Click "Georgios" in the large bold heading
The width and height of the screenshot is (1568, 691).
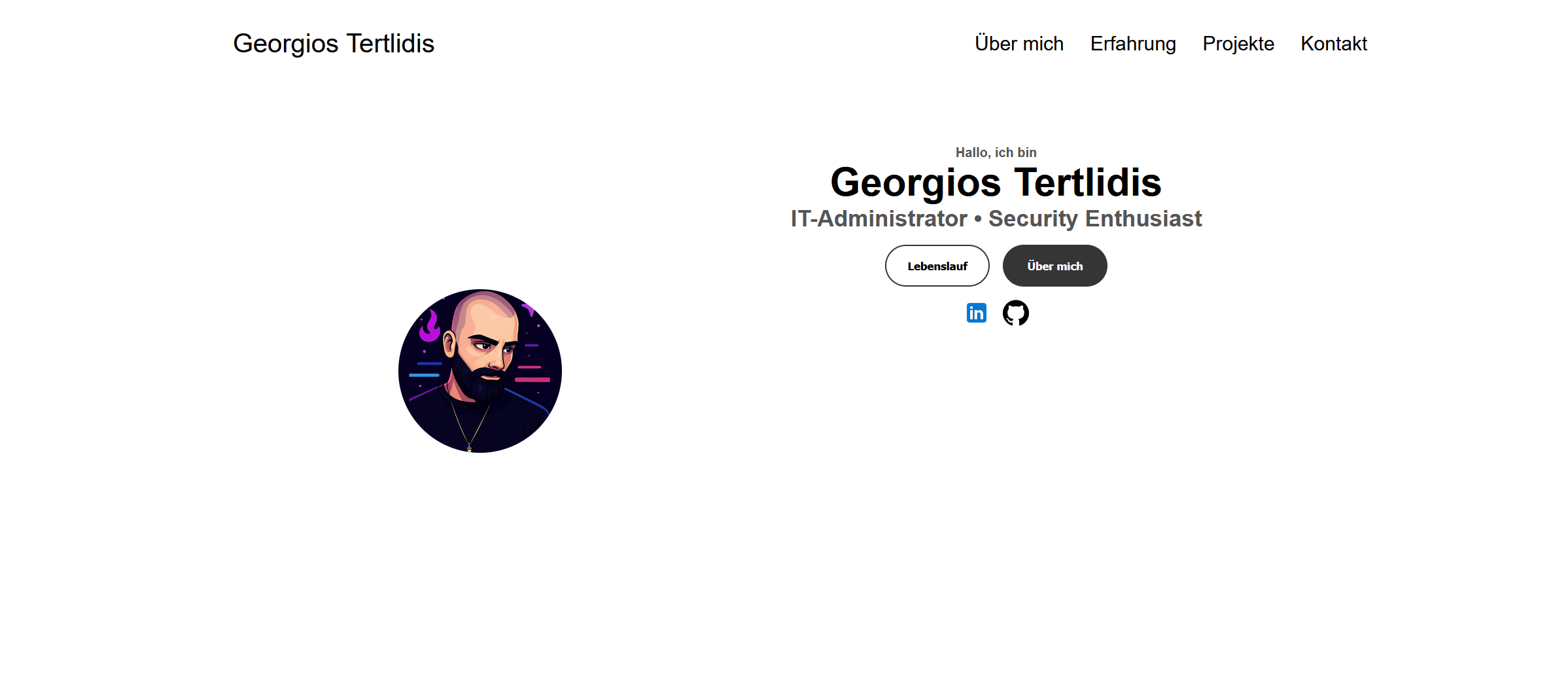click(x=915, y=183)
